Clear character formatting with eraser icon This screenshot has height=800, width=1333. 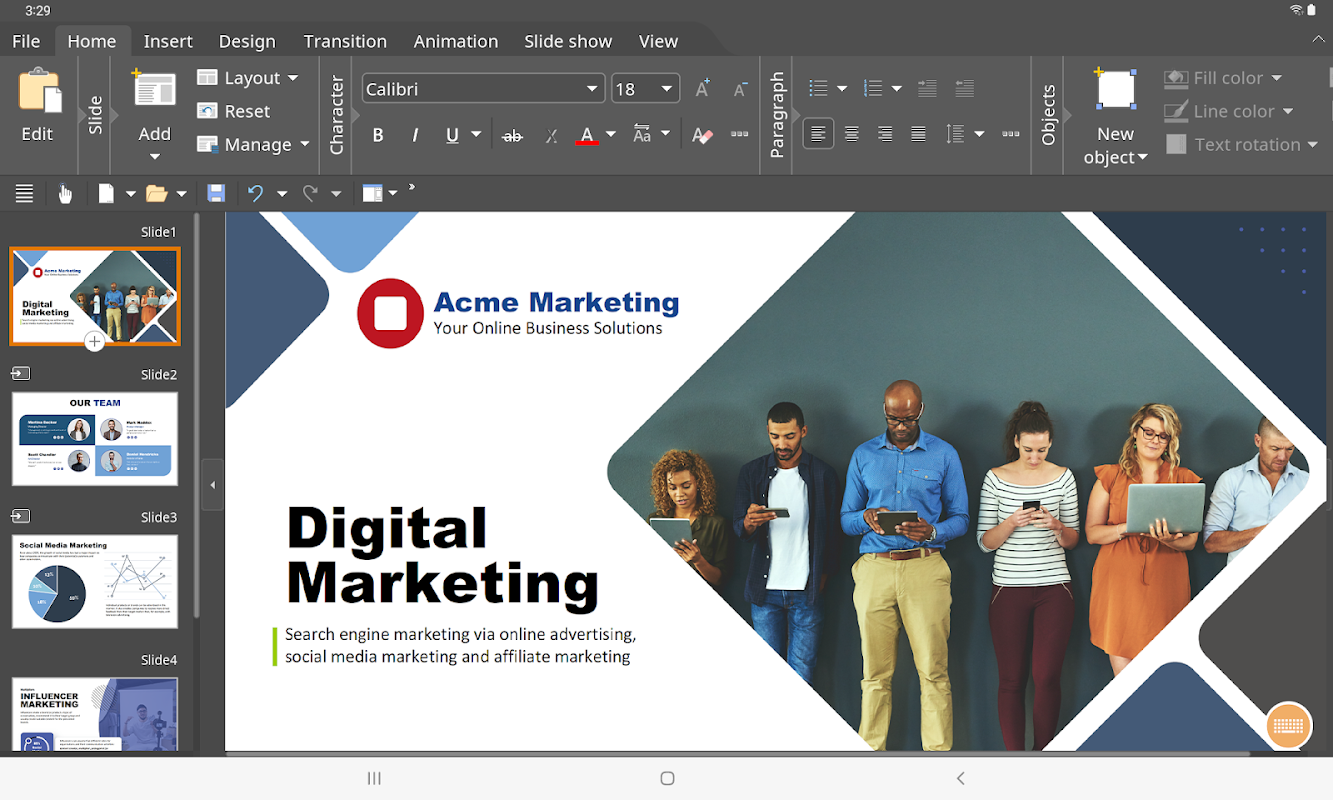(702, 135)
